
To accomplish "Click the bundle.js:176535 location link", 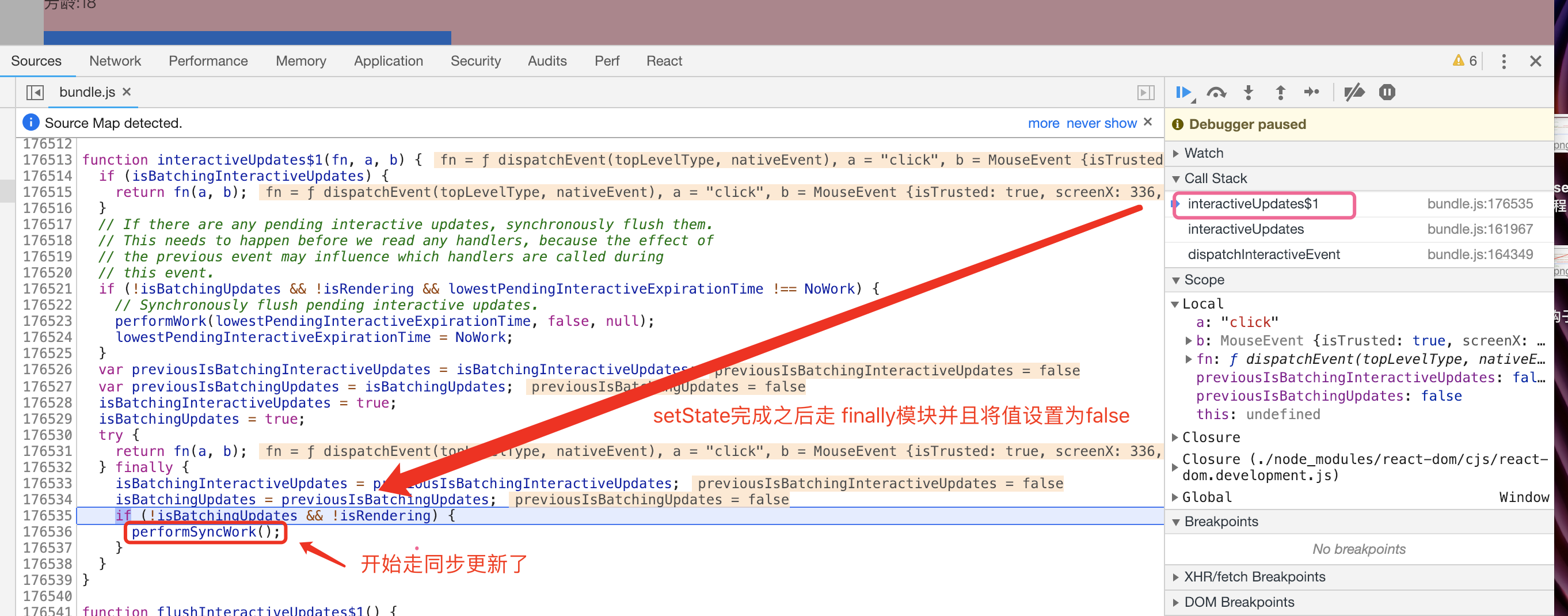I will (1480, 204).
